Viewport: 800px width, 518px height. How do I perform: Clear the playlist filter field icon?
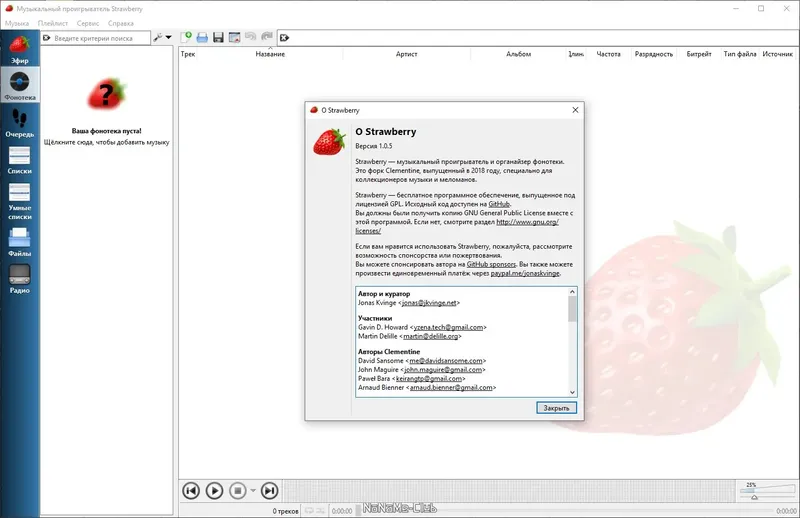[x=284, y=38]
